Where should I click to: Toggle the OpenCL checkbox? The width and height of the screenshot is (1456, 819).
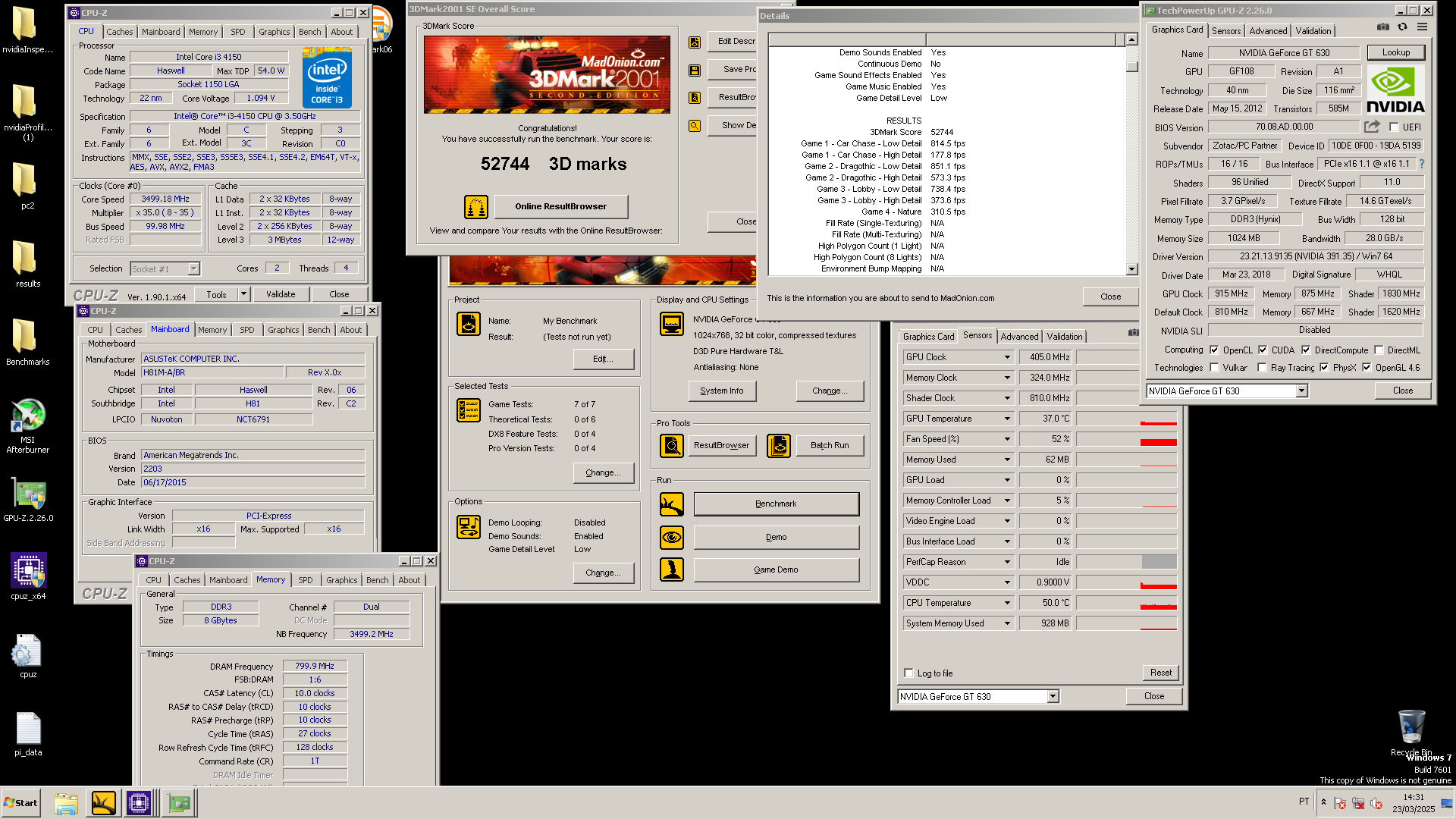(x=1214, y=350)
